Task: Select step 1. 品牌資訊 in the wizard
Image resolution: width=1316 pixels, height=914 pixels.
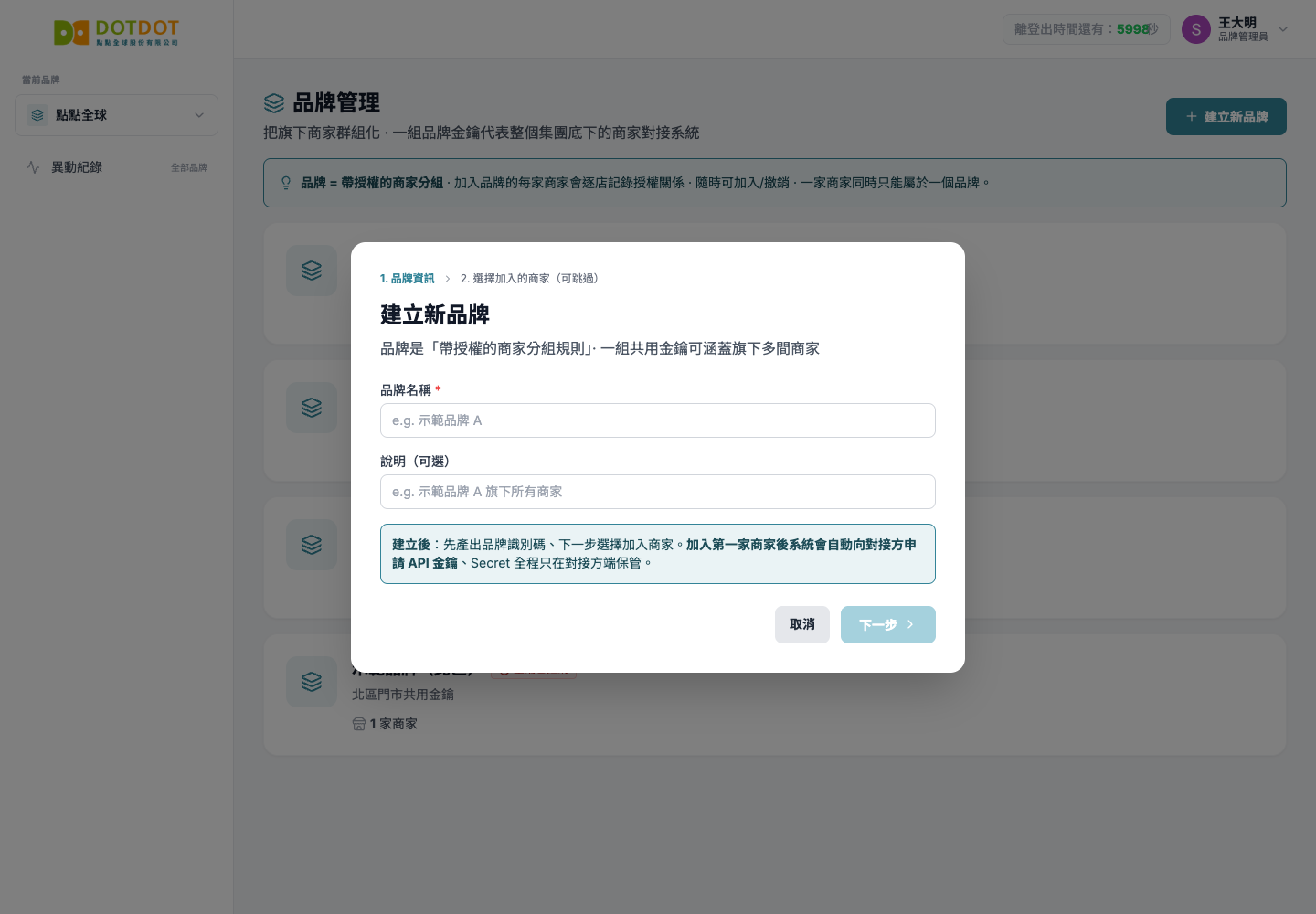Action: coord(408,279)
